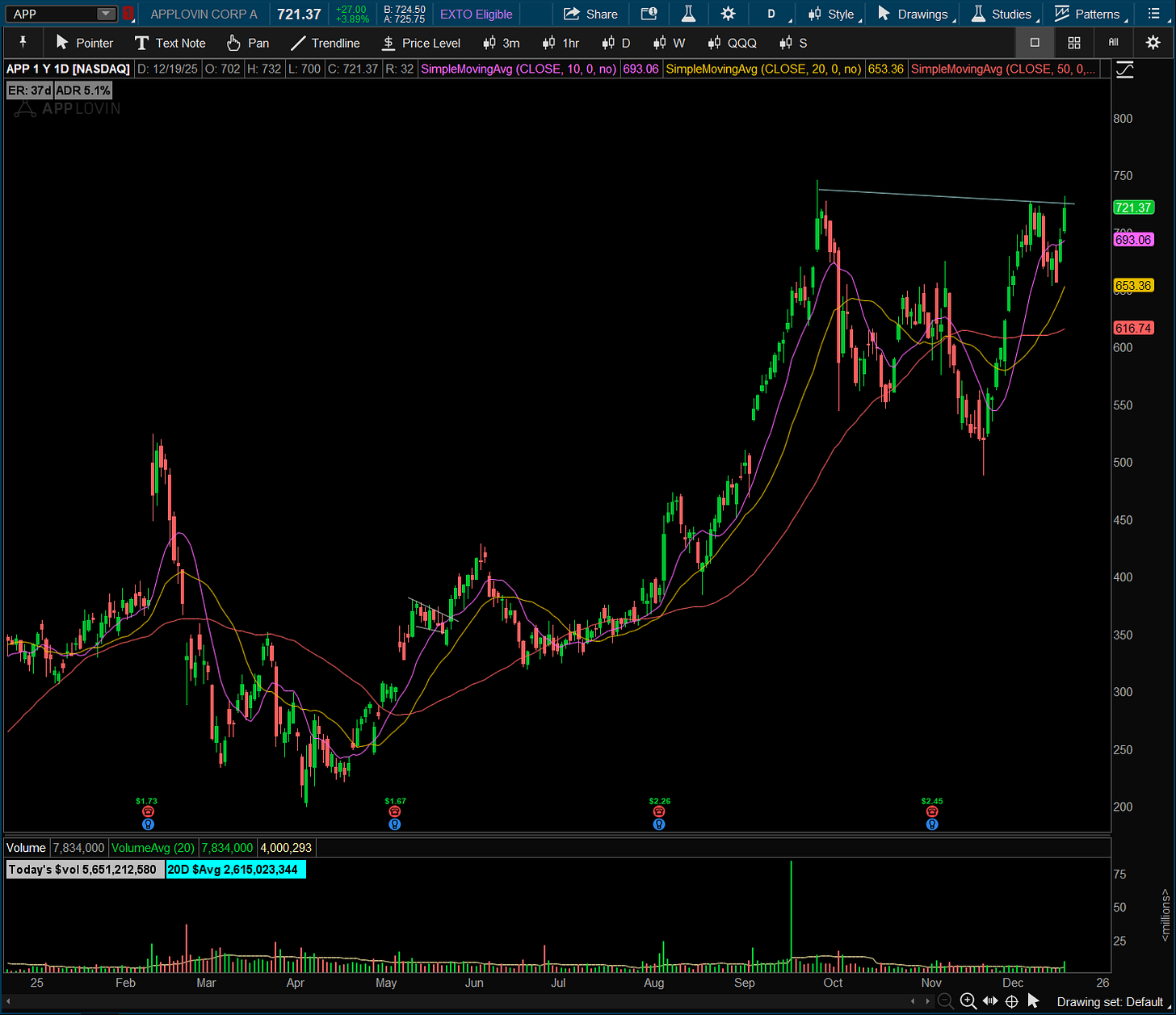This screenshot has width=1176, height=1015.
Task: Click the red 616.74 price bubble
Action: click(1133, 328)
